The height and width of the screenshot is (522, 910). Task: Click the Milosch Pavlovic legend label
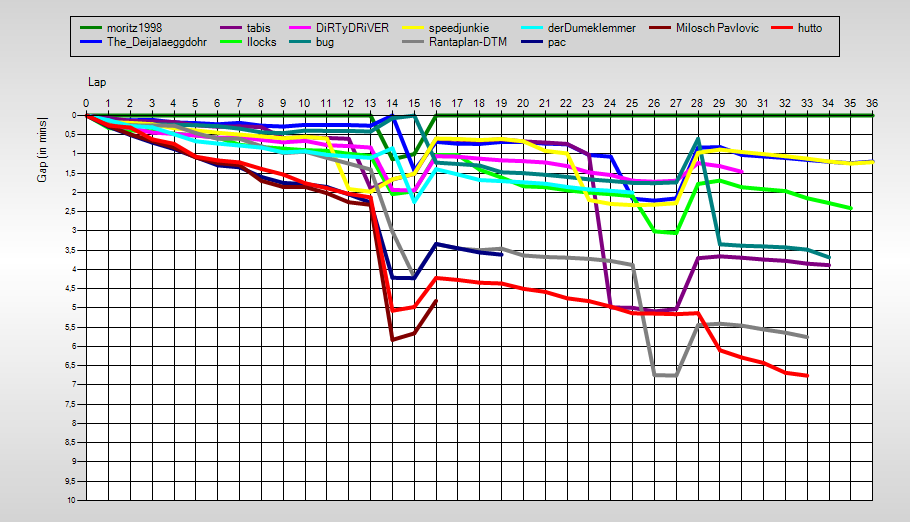tap(717, 28)
